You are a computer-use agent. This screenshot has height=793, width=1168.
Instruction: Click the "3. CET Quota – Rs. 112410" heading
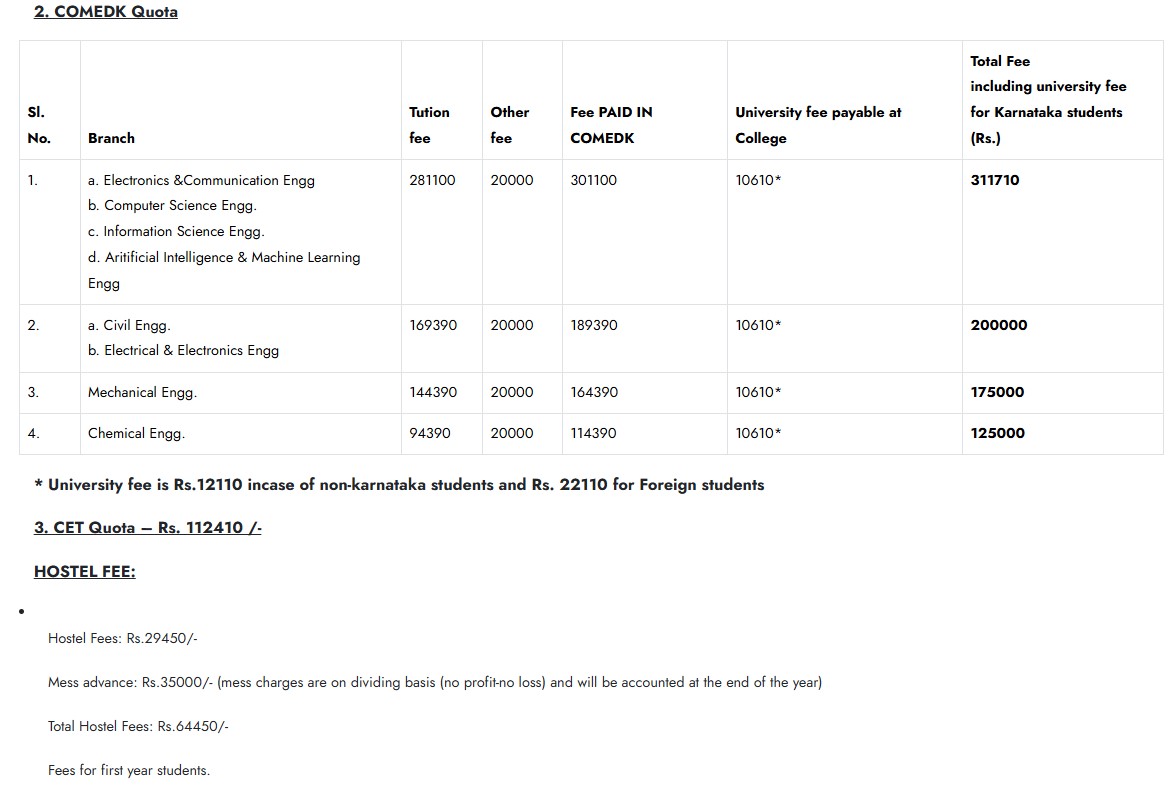coord(147,527)
